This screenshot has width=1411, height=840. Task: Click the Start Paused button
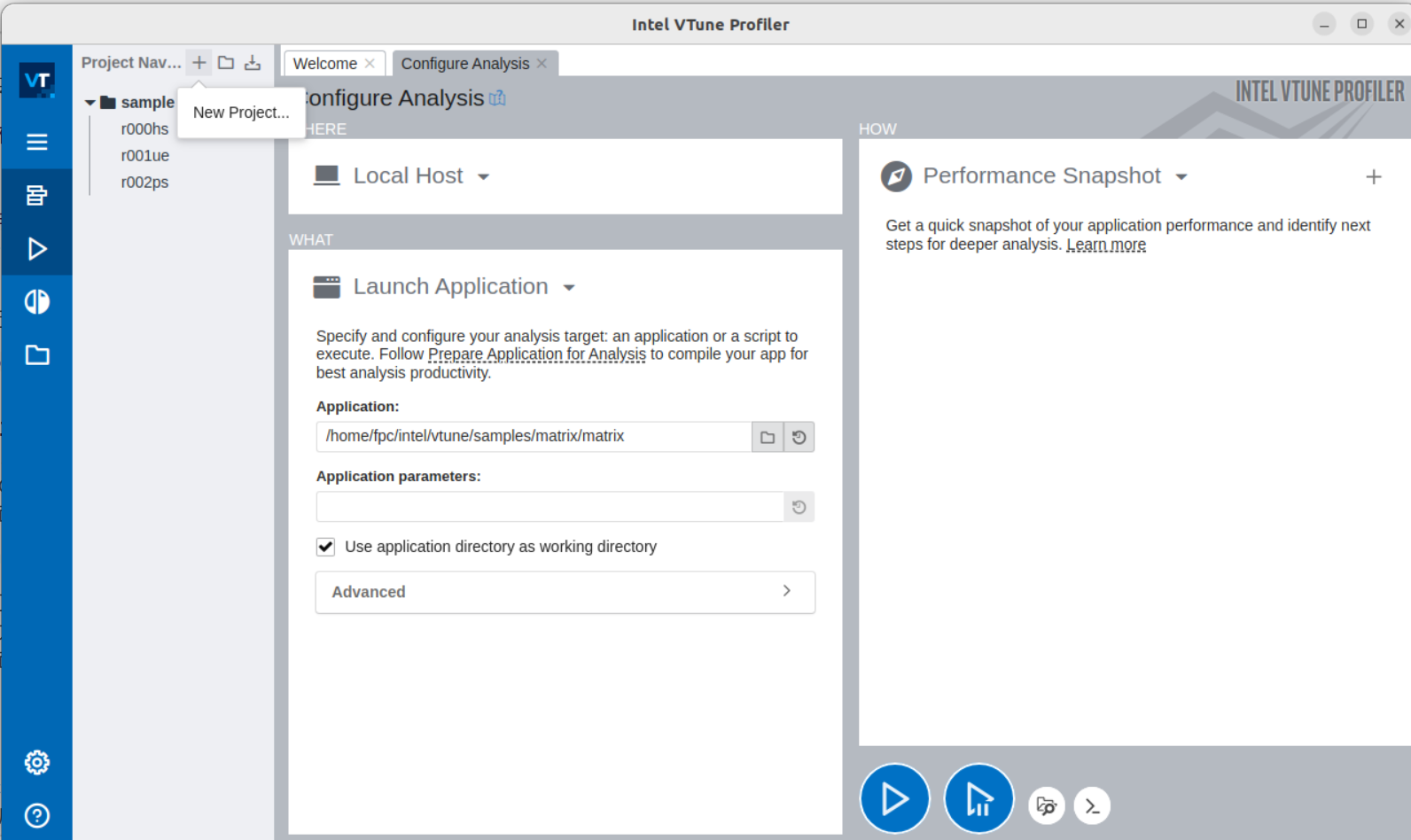coord(978,799)
